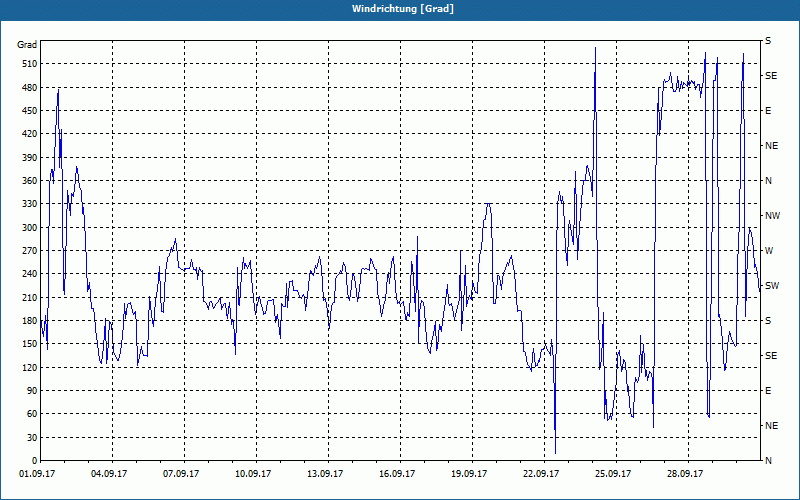This screenshot has width=800, height=500.
Task: Select the y-axis value 270
Action: [x=30, y=251]
